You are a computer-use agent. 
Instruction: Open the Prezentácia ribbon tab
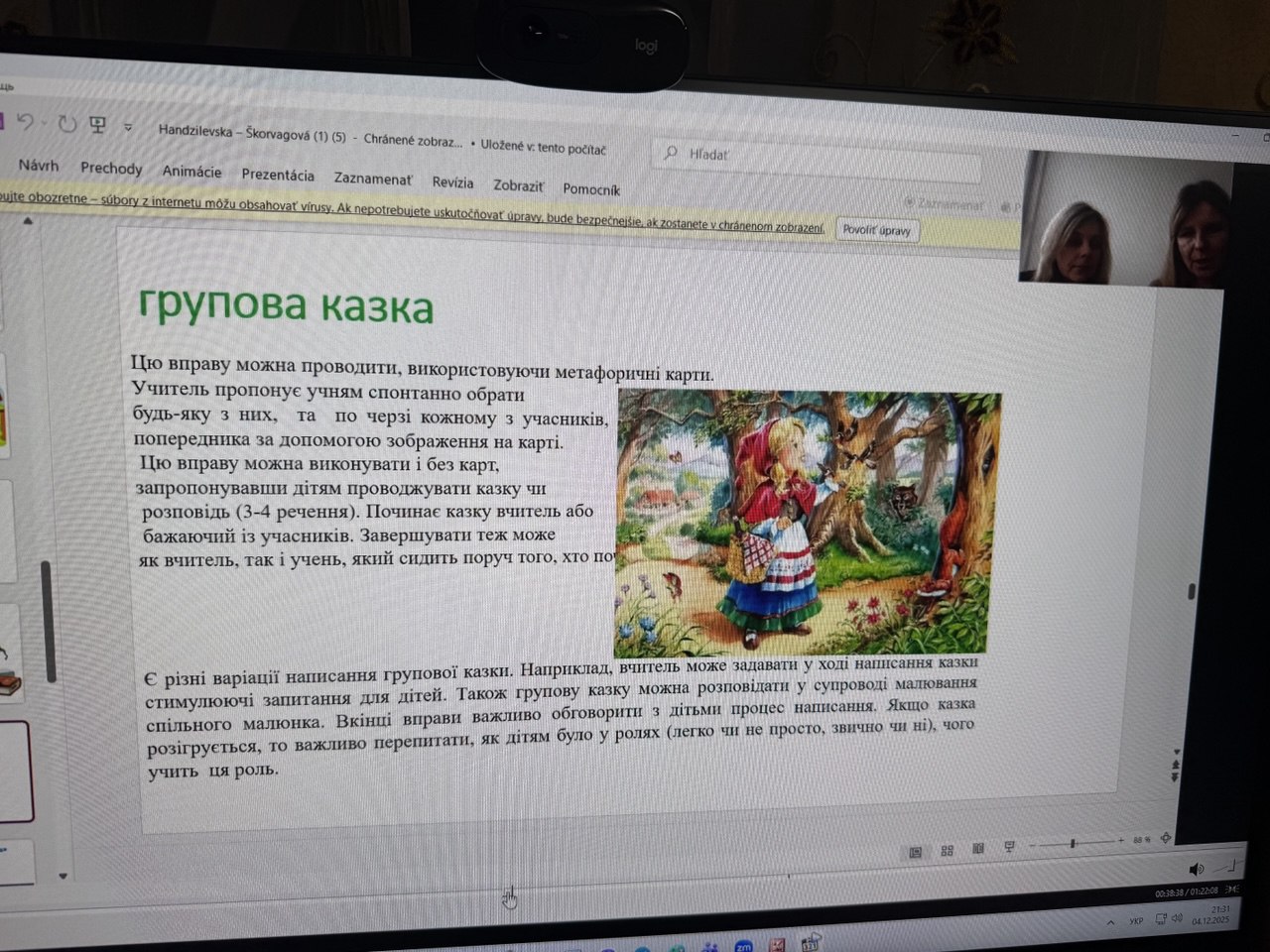[278, 176]
